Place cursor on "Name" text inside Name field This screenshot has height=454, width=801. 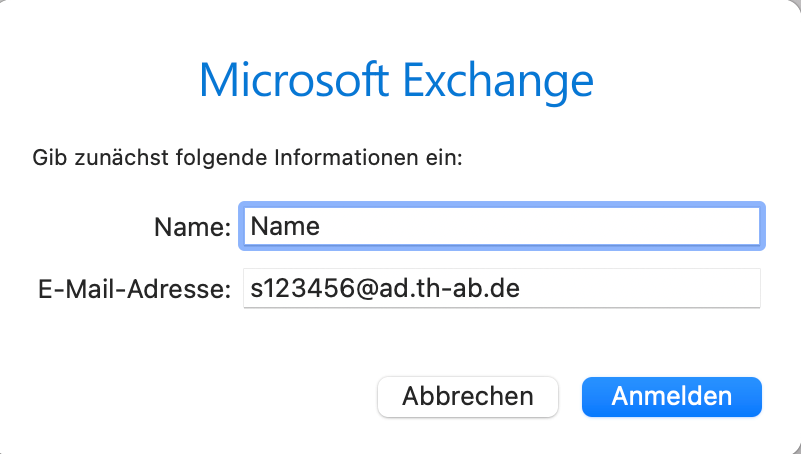point(285,226)
